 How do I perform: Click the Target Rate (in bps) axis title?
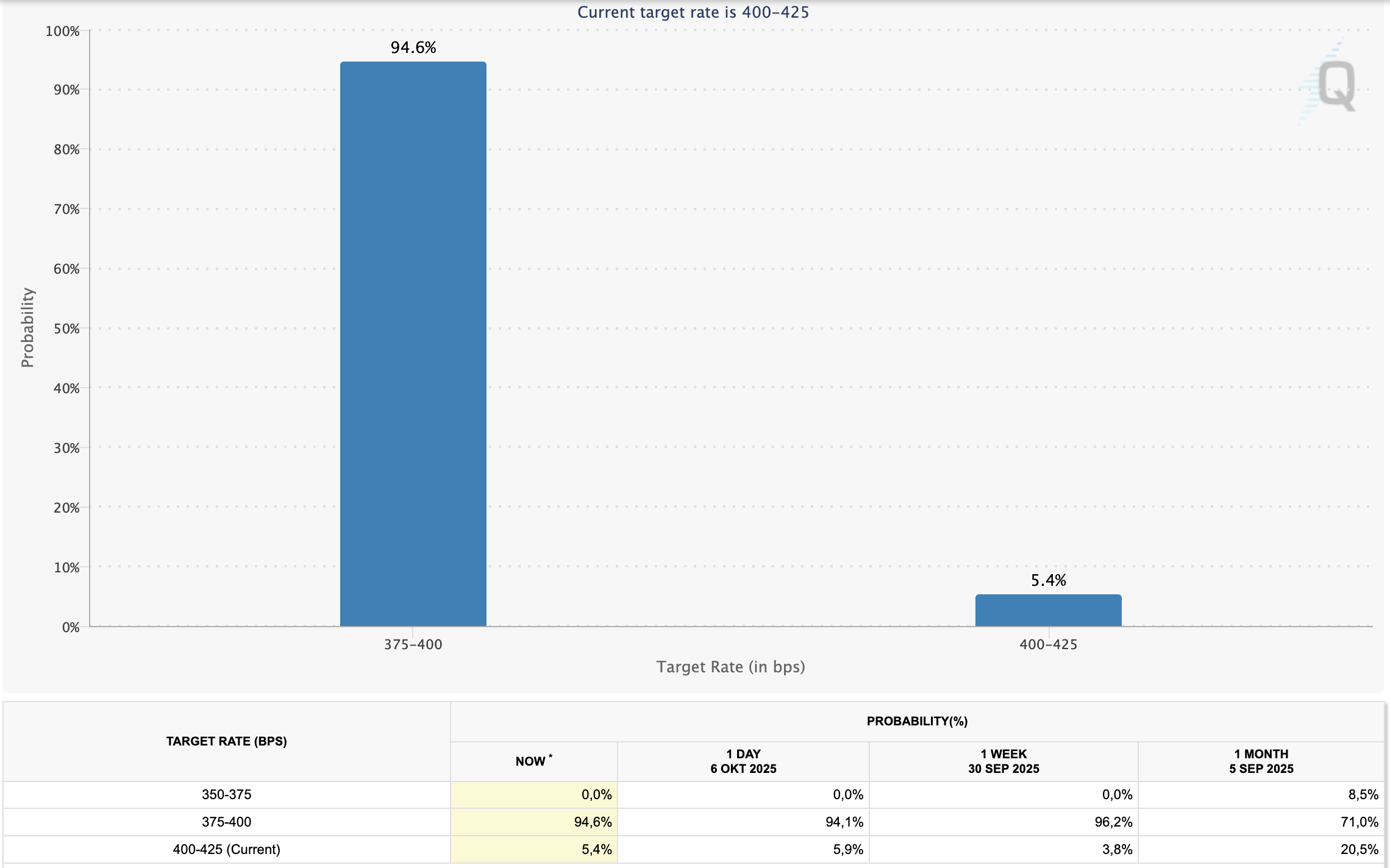730,667
